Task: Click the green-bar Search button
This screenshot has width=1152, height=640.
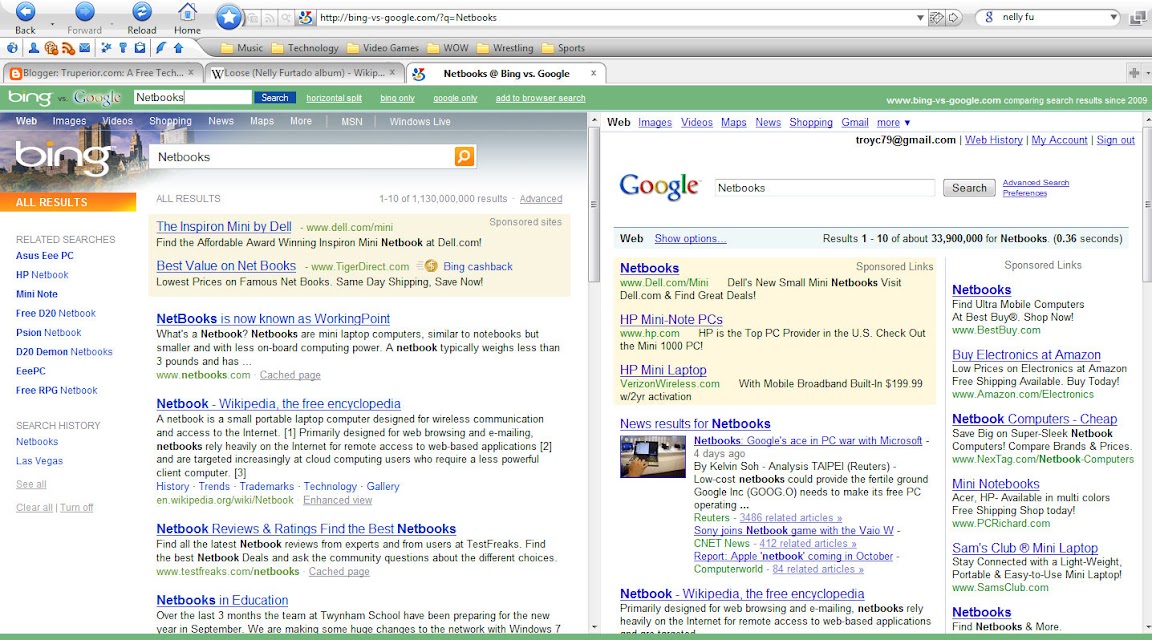Action: [x=275, y=98]
